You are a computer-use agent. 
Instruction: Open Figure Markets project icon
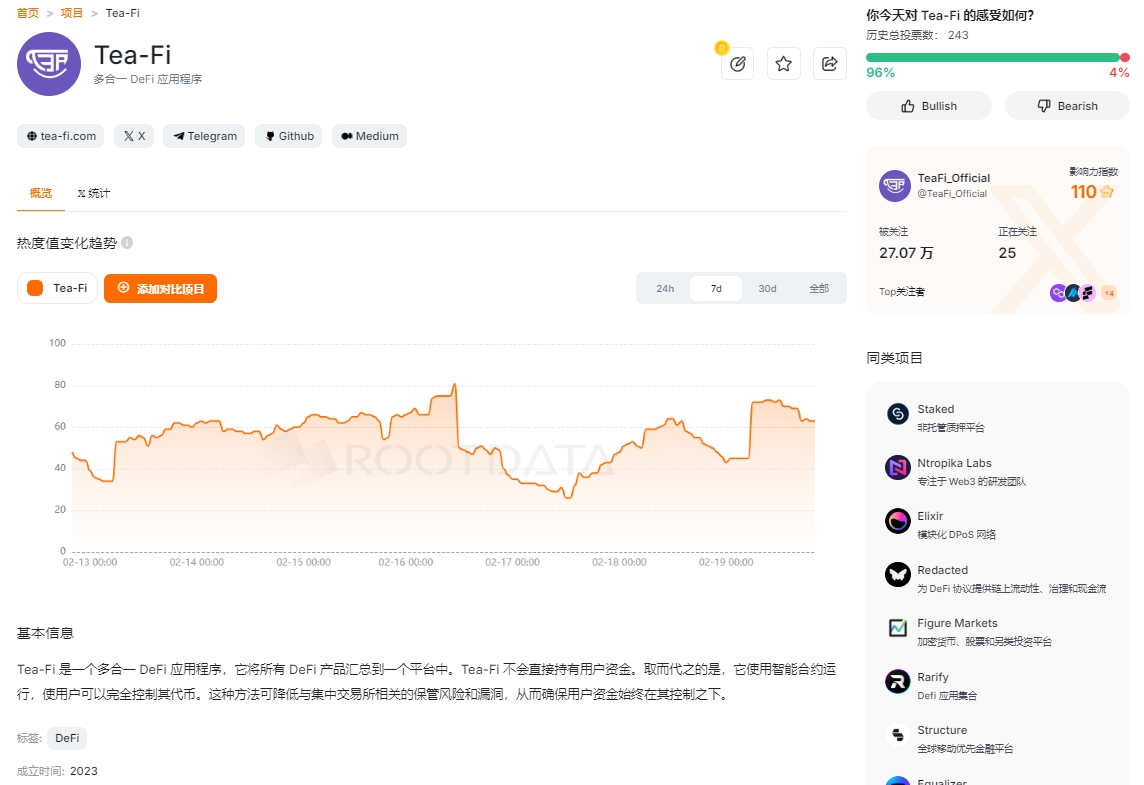897,628
